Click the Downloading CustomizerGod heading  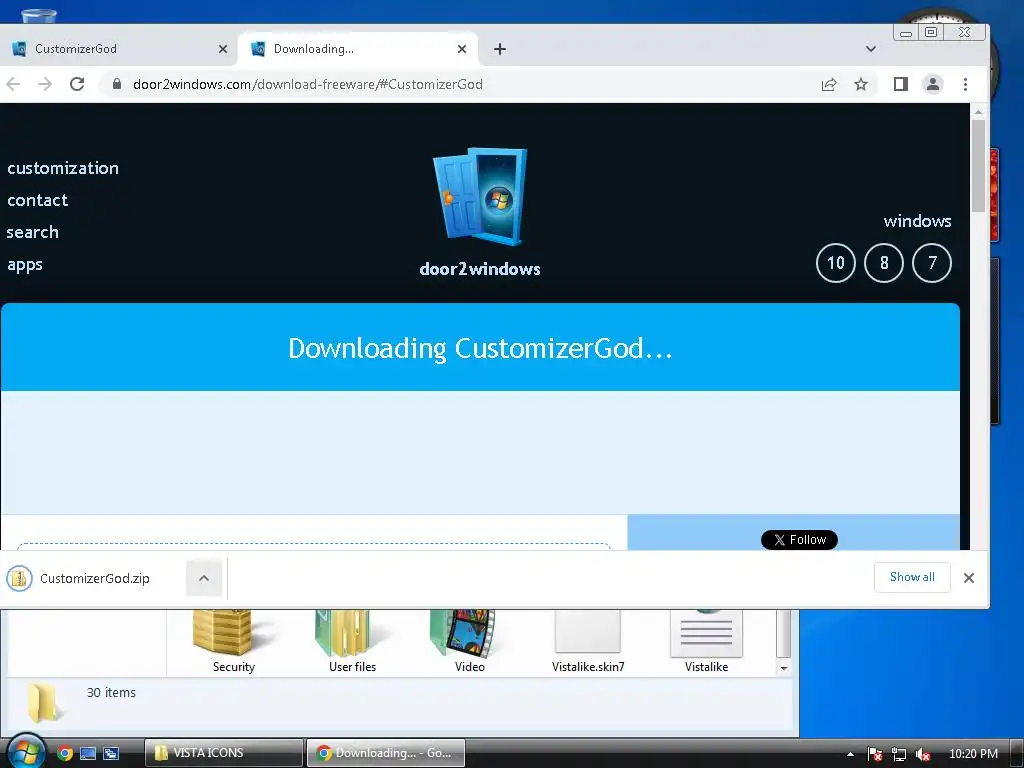click(x=480, y=348)
